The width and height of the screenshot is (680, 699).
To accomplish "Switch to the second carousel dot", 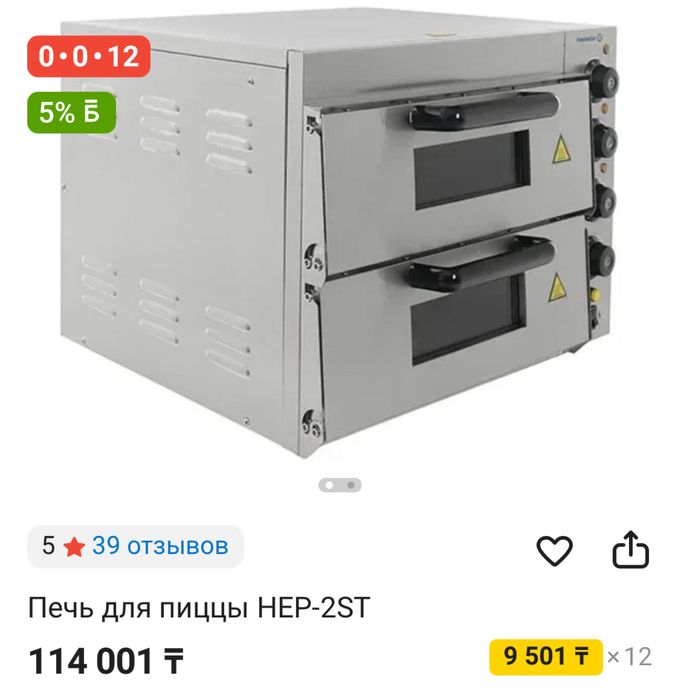I will pos(351,485).
